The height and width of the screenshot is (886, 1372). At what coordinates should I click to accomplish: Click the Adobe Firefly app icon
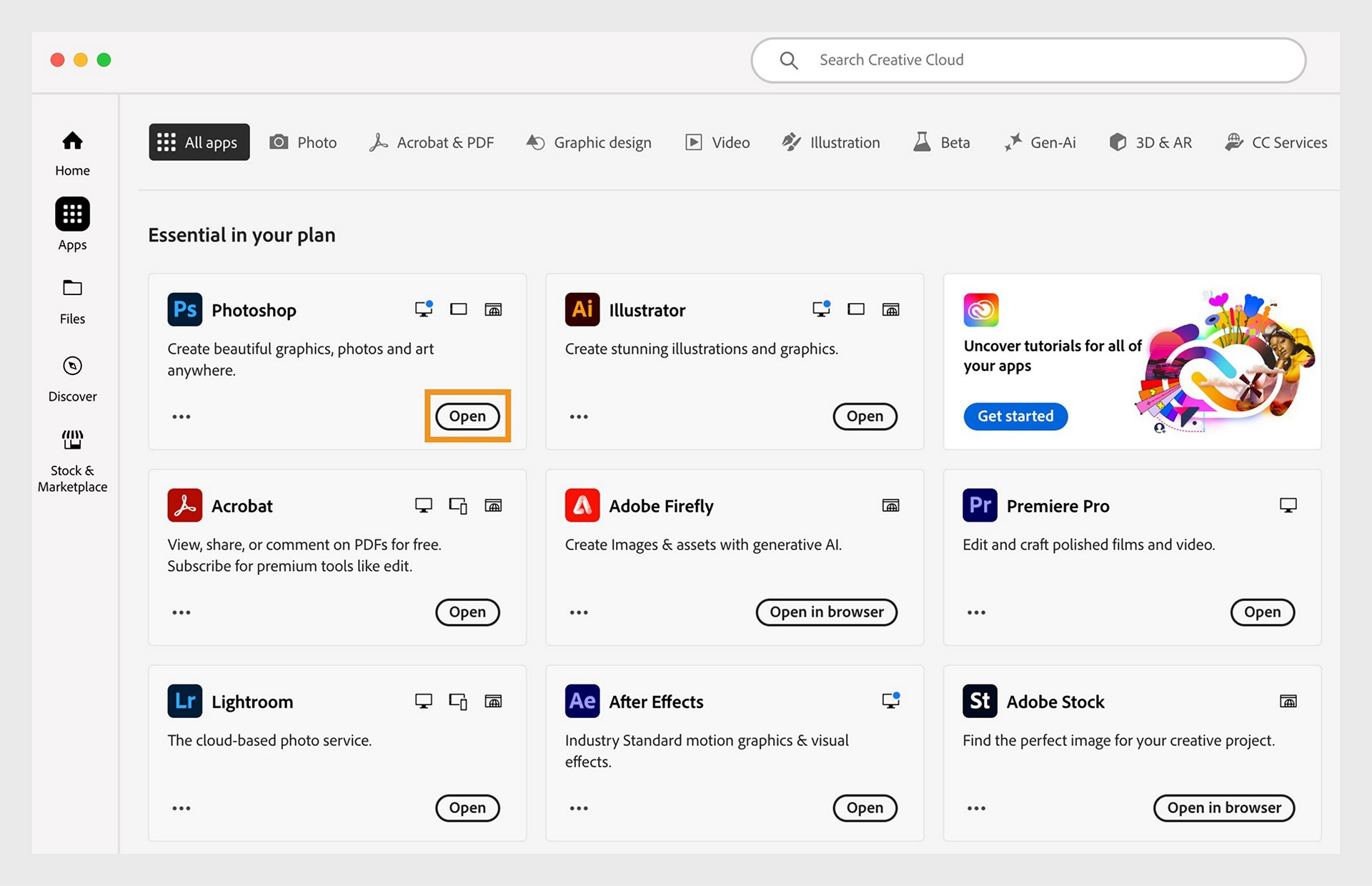coord(582,505)
